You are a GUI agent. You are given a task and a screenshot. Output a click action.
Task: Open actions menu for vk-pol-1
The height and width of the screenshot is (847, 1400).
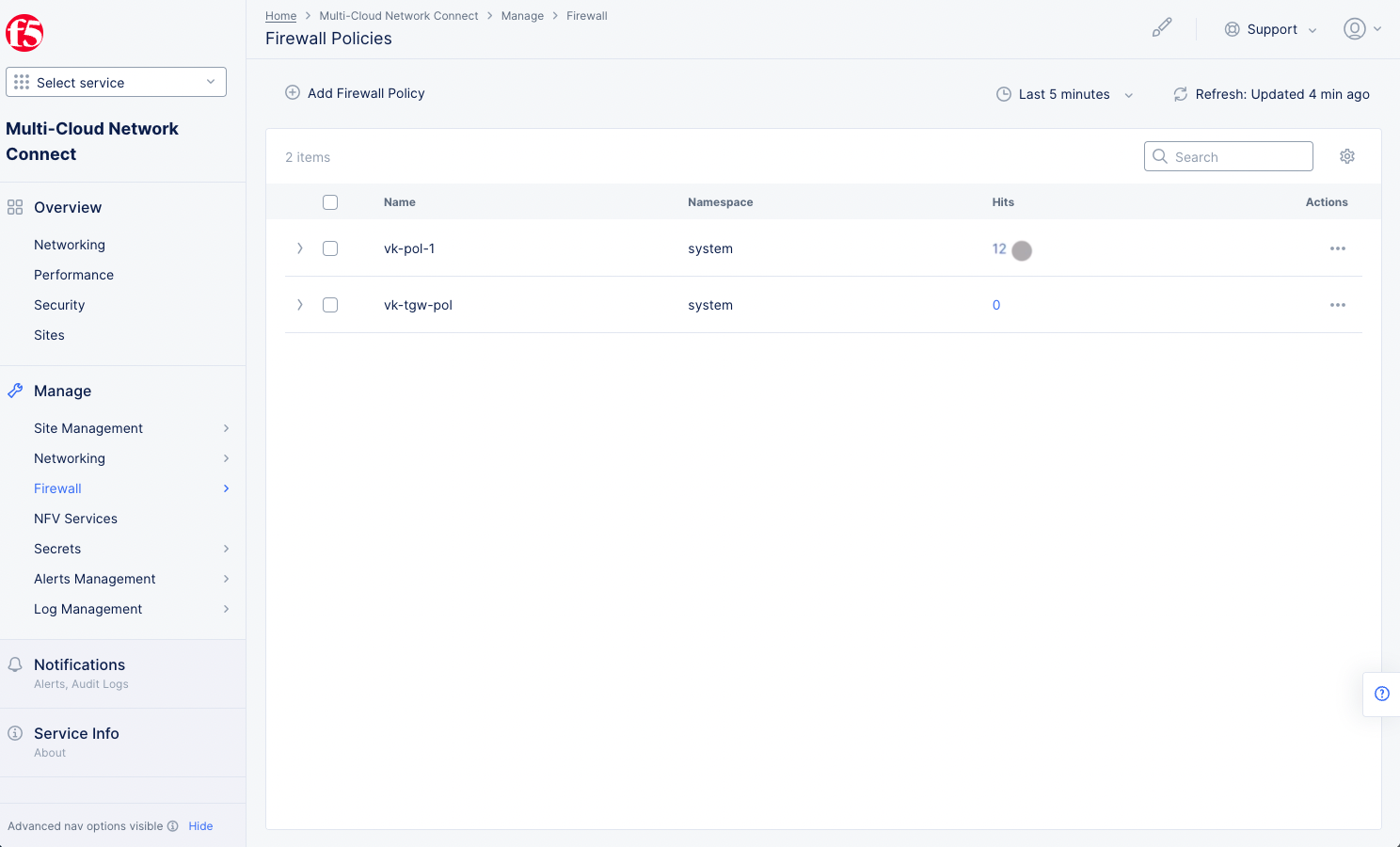[x=1337, y=248]
